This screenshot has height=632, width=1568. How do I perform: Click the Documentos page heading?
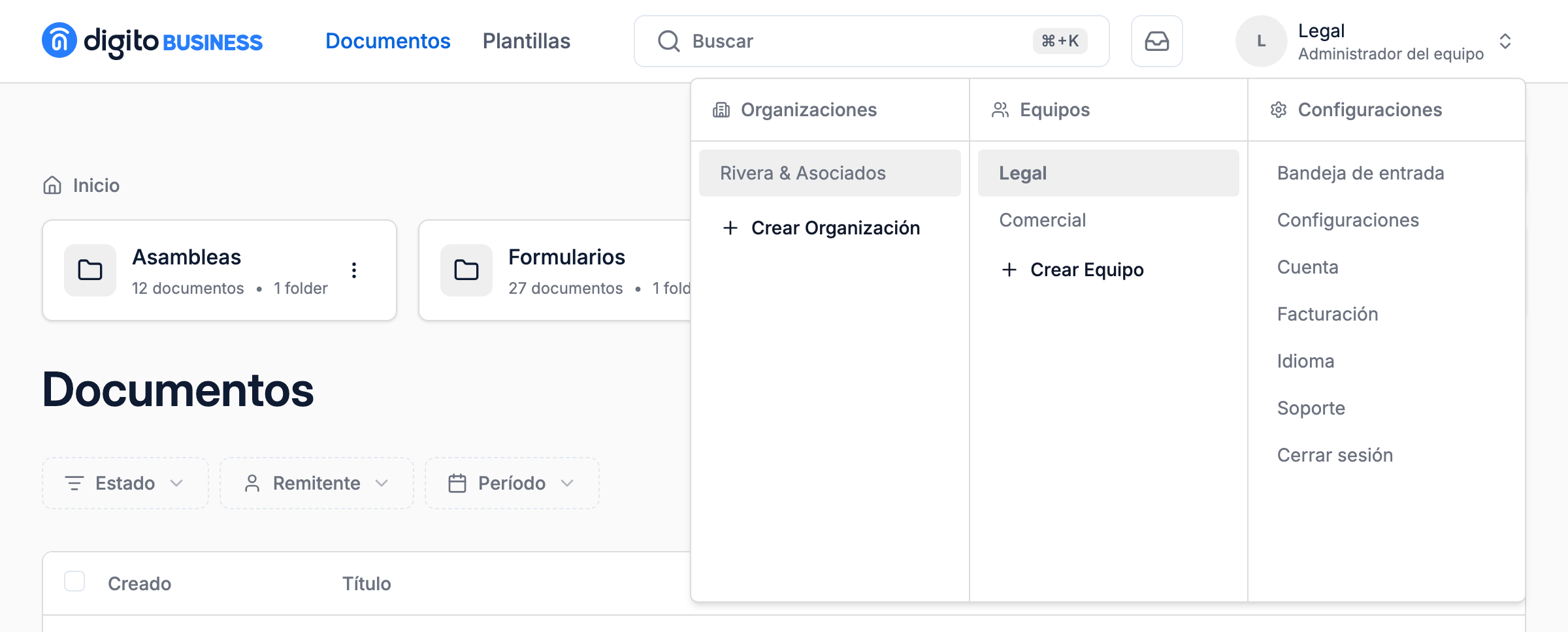[178, 390]
